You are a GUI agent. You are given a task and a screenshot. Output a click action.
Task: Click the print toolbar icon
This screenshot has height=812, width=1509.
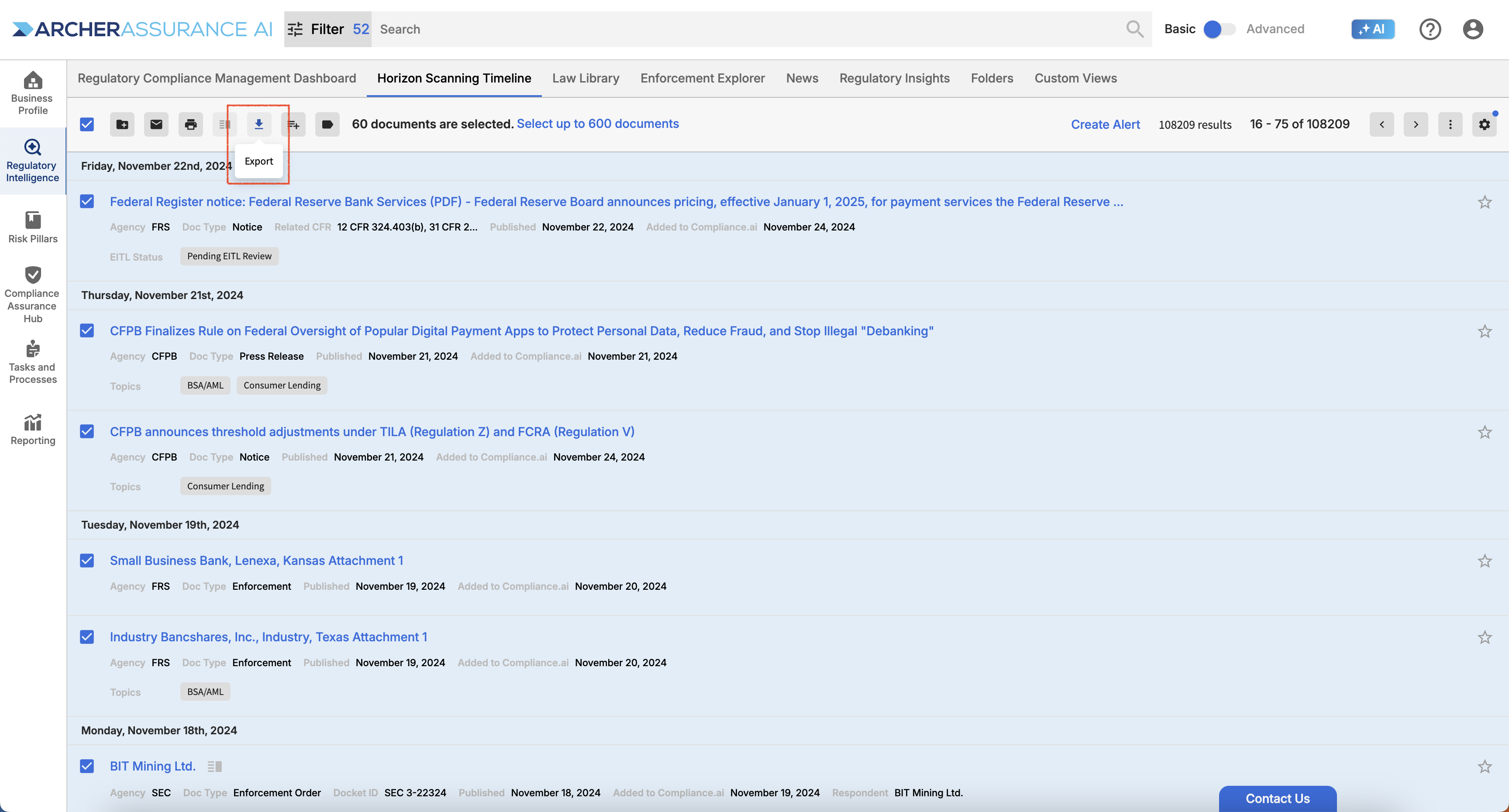[x=190, y=124]
